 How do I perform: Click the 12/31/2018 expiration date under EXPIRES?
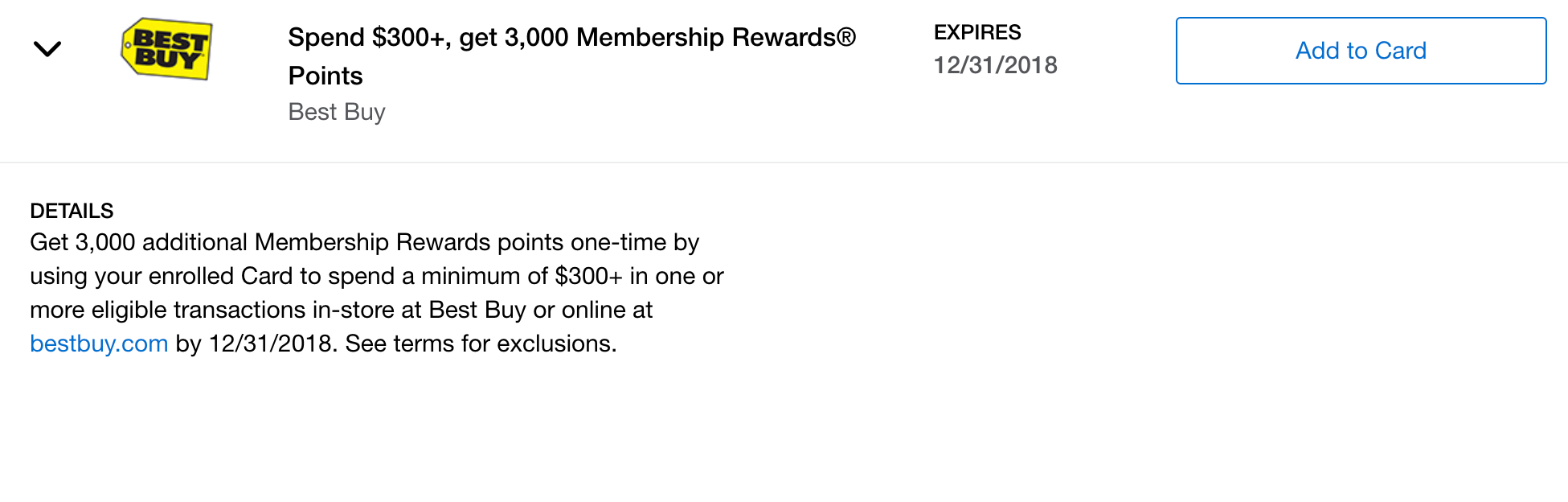[995, 65]
